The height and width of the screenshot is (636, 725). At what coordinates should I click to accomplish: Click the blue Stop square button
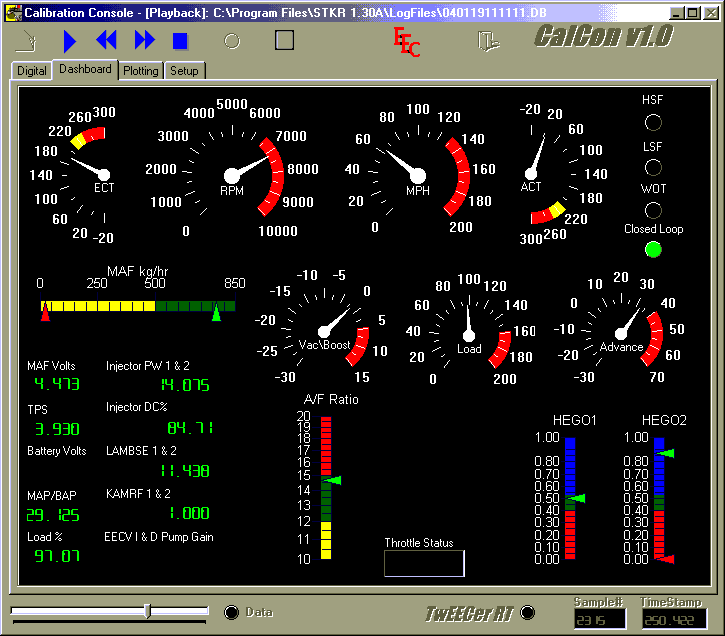[x=180, y=41]
